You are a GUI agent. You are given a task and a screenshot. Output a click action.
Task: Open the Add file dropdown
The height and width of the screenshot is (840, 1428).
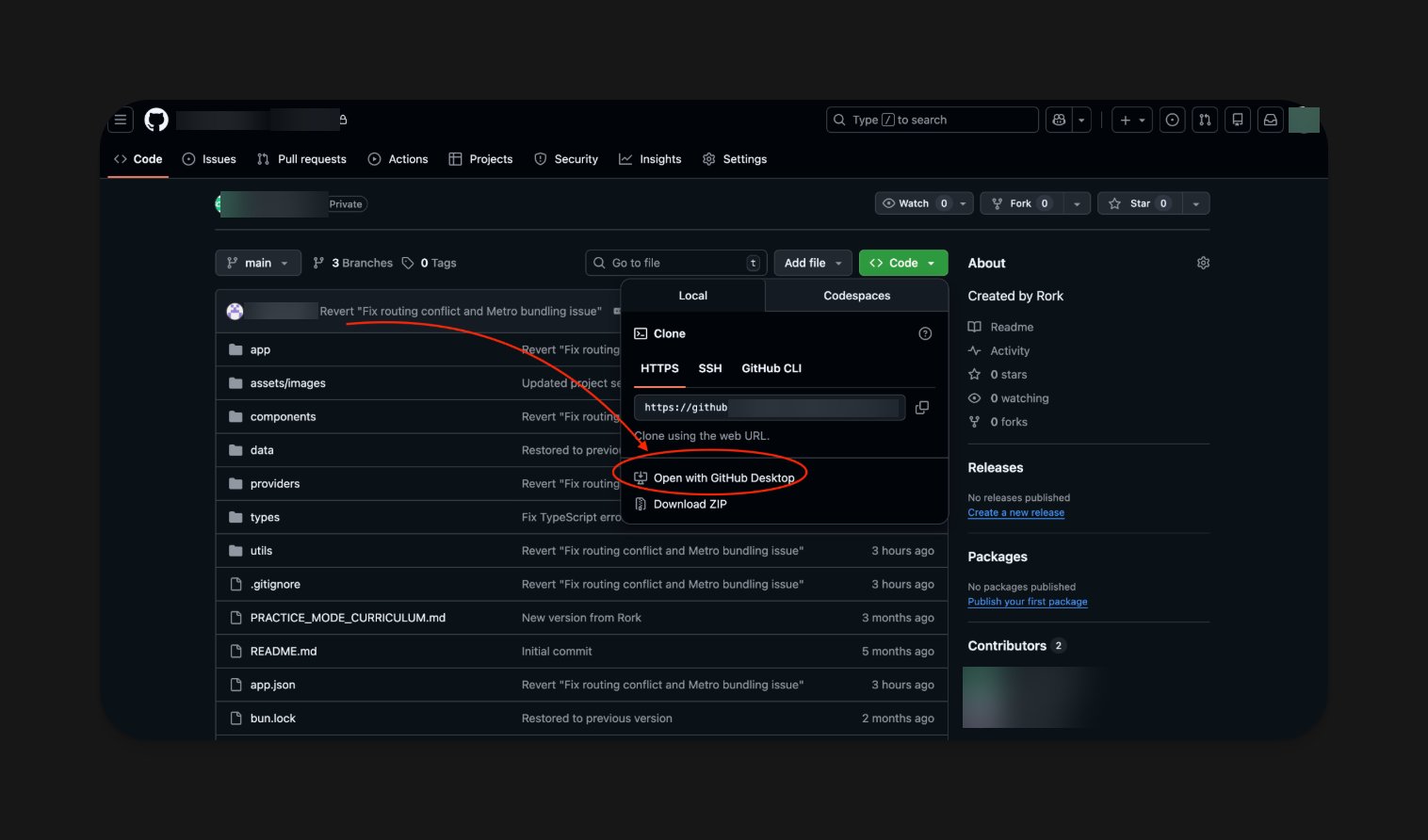(x=813, y=263)
